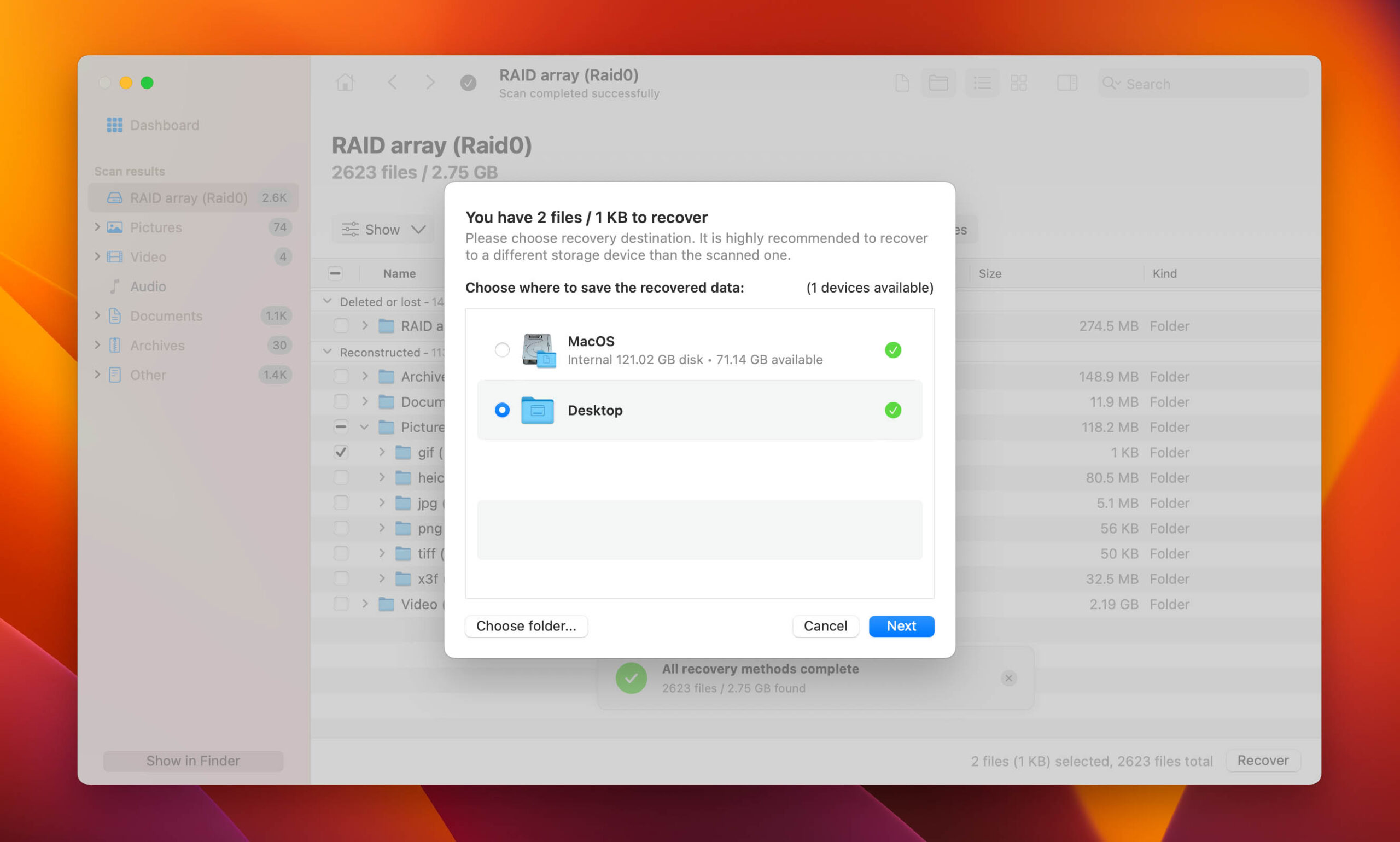Click '274.5 MB' size in the list
This screenshot has width=1400, height=842.
(1109, 326)
